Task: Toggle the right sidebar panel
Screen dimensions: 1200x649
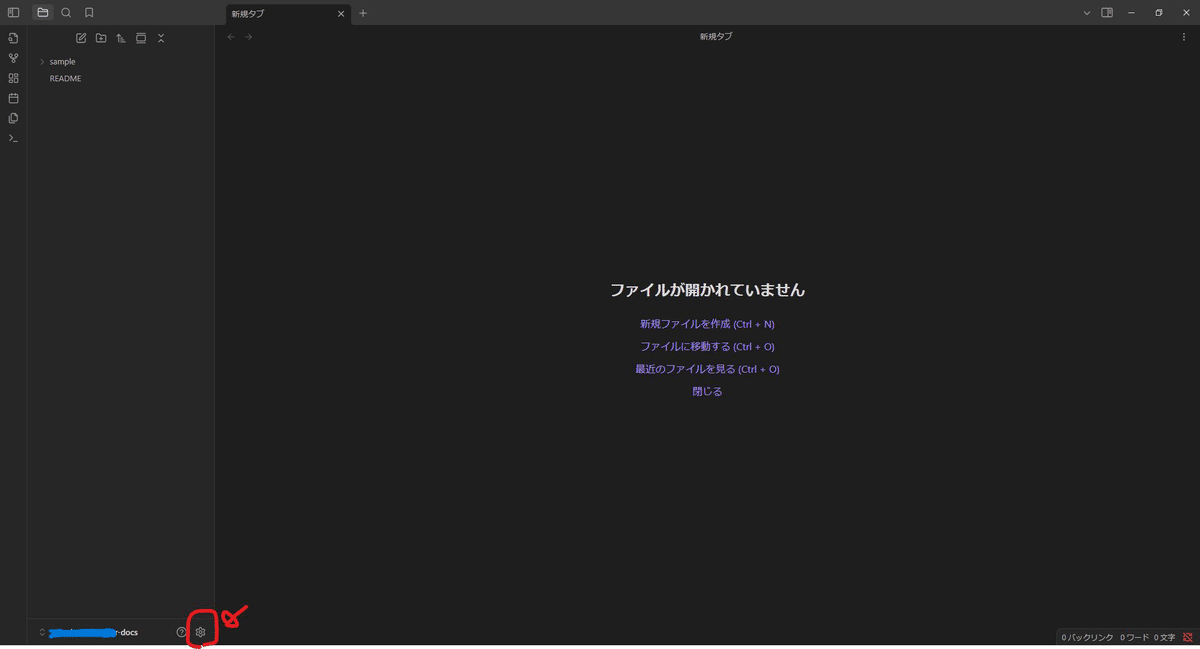Action: tap(1108, 12)
